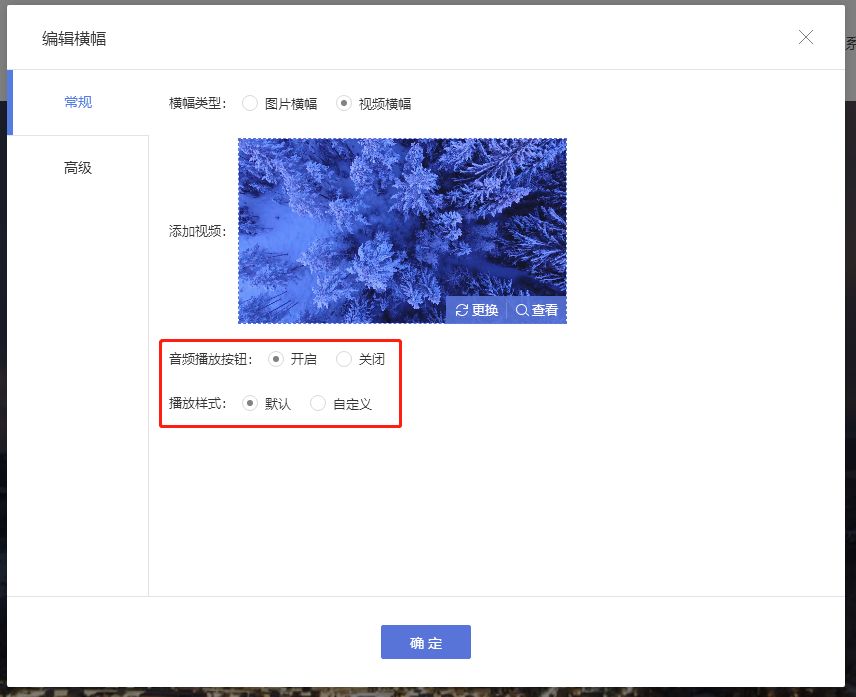Switch to the 常规 tab
Viewport: 856px width, 697px height.
78,102
